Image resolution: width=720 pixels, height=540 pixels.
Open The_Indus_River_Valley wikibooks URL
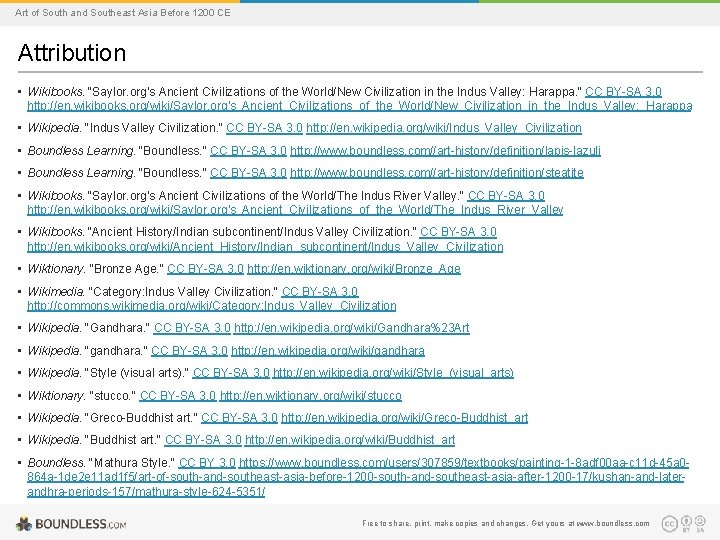[x=295, y=210]
